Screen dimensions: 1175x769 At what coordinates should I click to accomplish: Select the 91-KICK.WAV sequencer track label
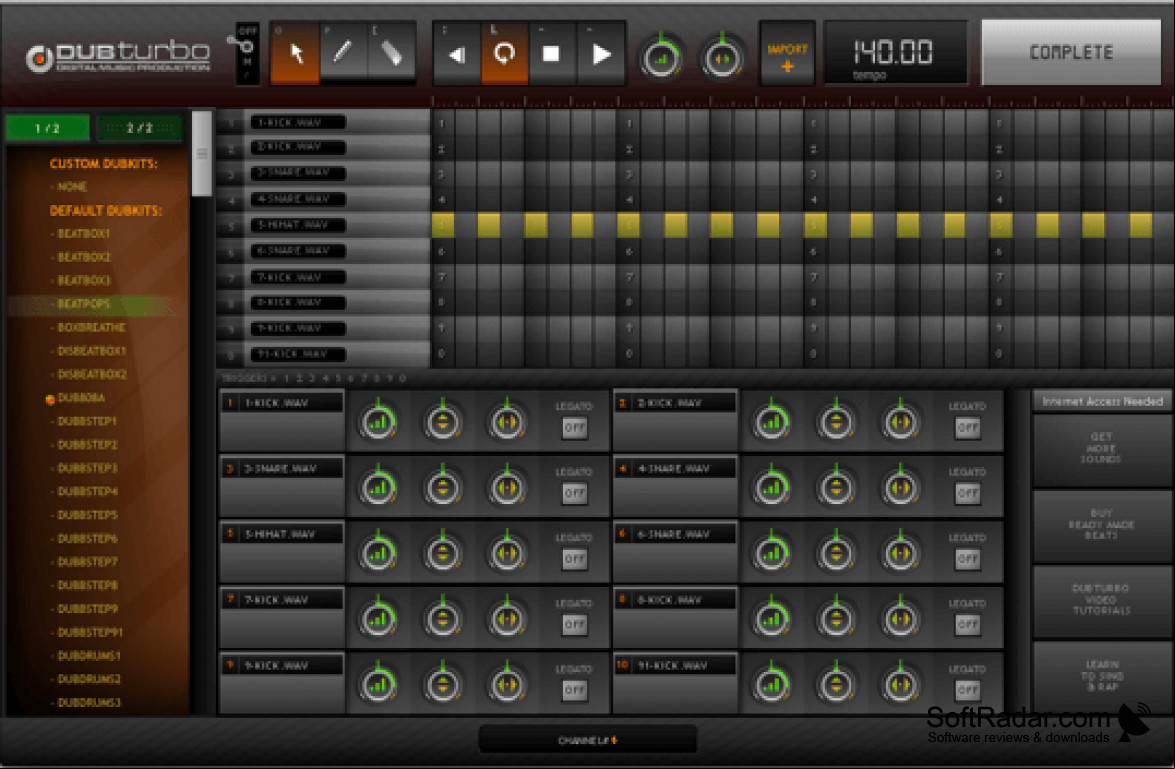tap(298, 354)
